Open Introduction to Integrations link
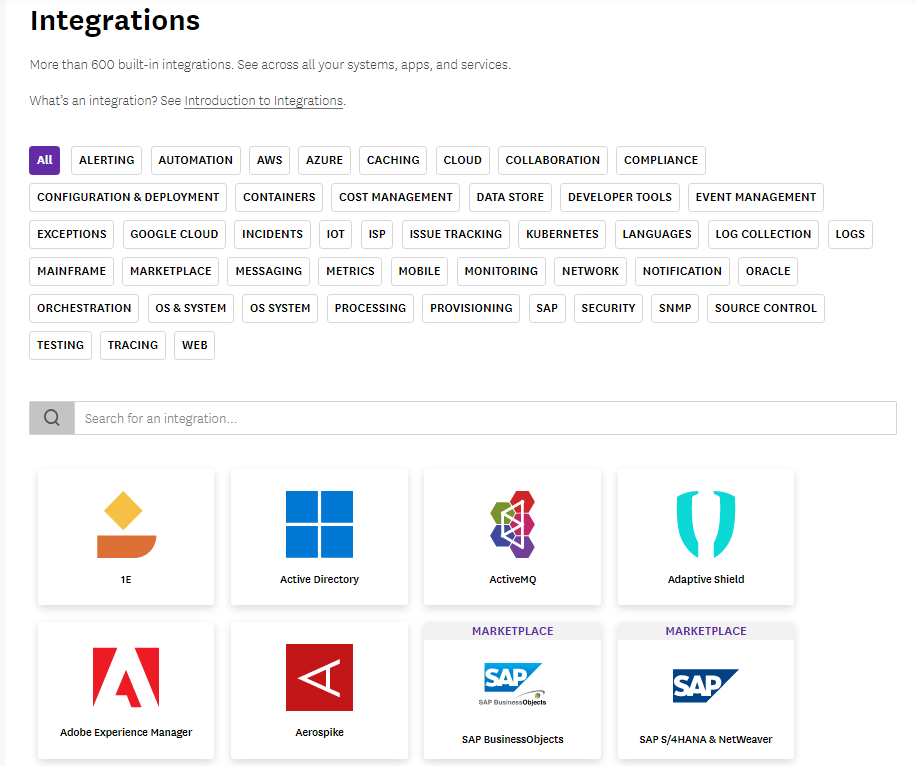This screenshot has width=916, height=766. 263,100
